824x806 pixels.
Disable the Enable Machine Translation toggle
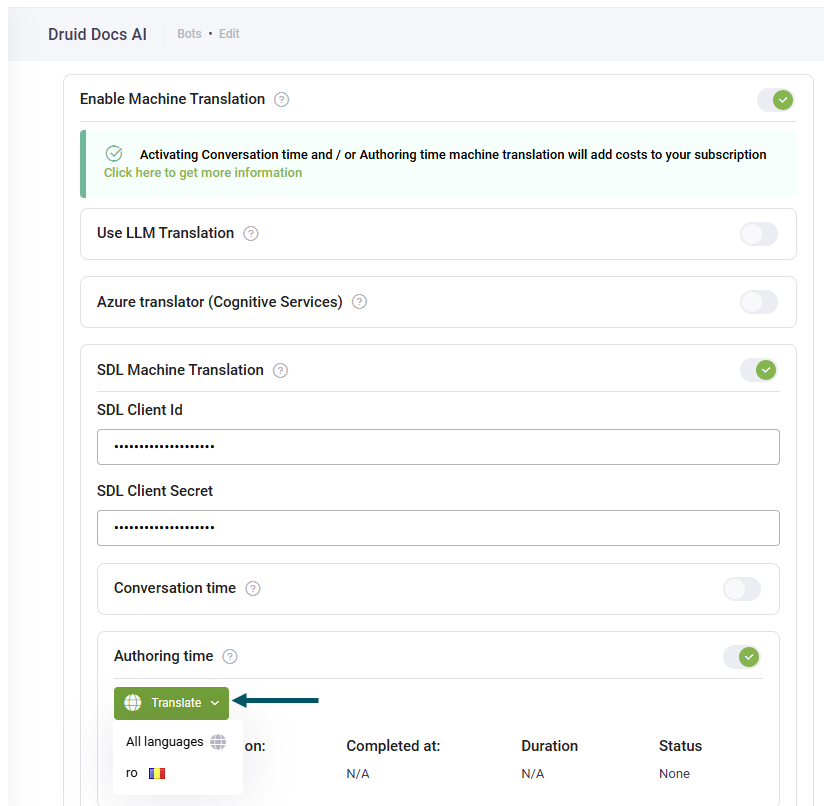coord(775,100)
